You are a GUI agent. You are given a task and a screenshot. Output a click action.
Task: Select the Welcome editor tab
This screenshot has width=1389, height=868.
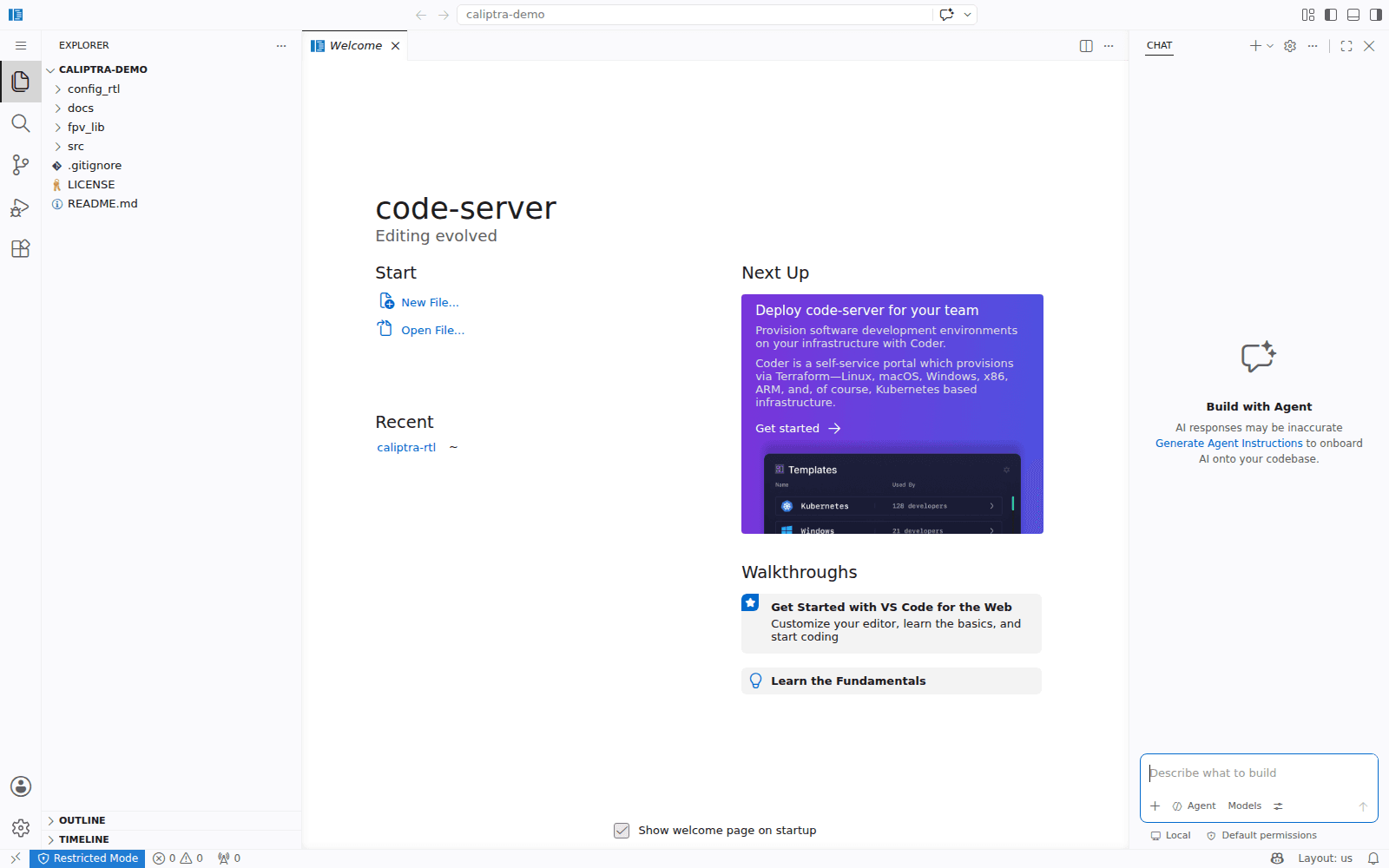355,46
